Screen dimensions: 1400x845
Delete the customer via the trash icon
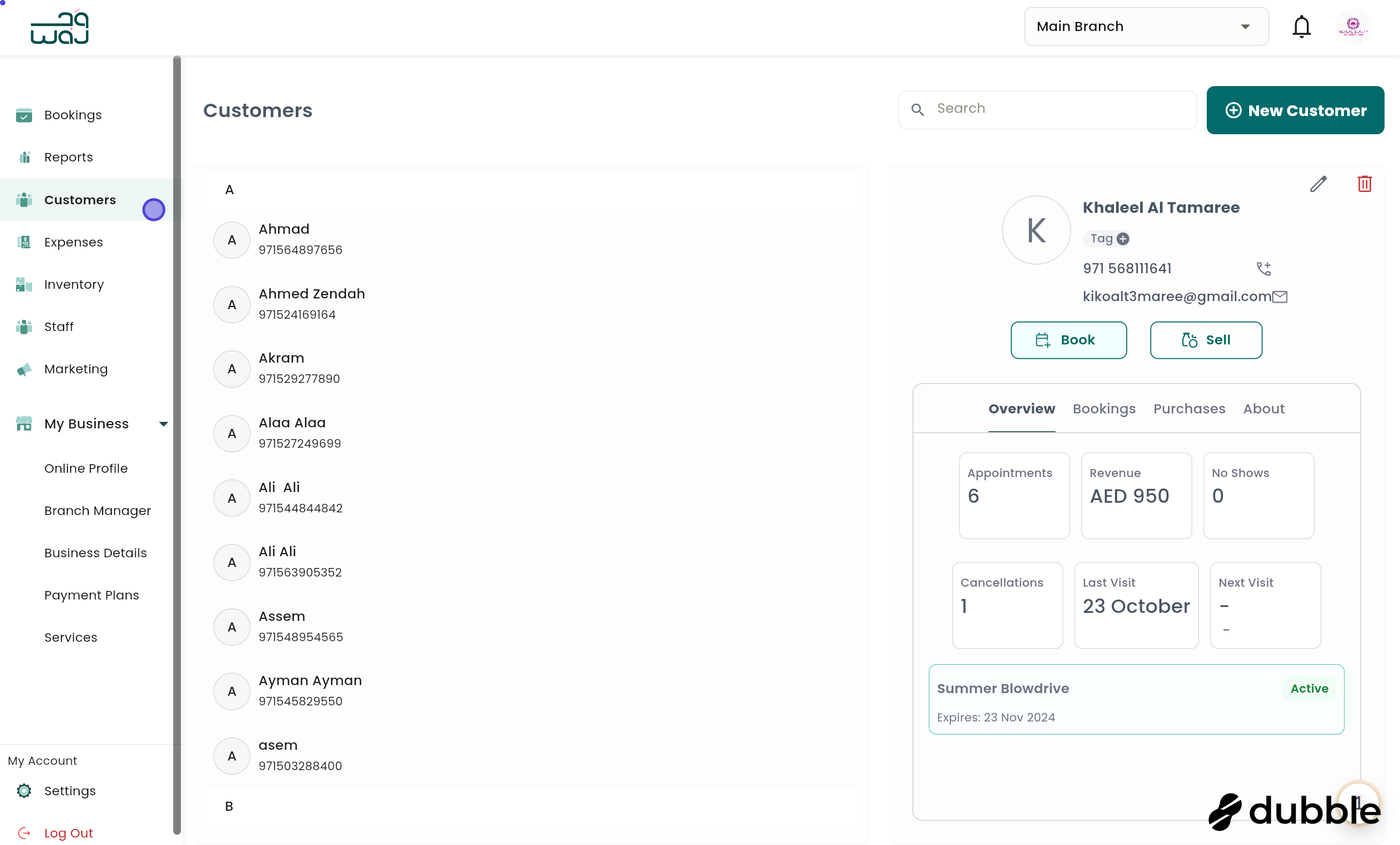click(x=1365, y=183)
